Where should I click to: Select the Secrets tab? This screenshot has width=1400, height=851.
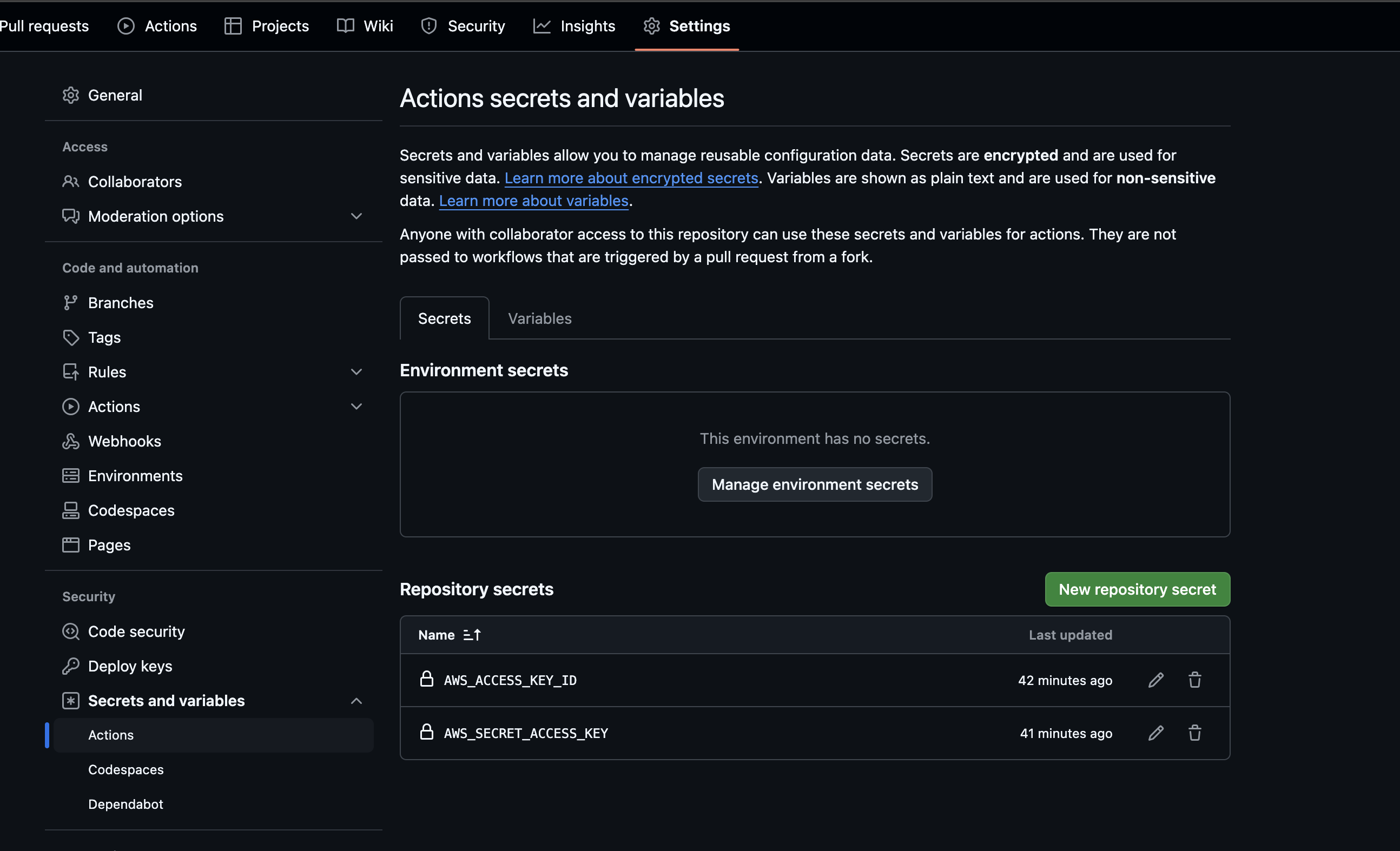coord(444,318)
